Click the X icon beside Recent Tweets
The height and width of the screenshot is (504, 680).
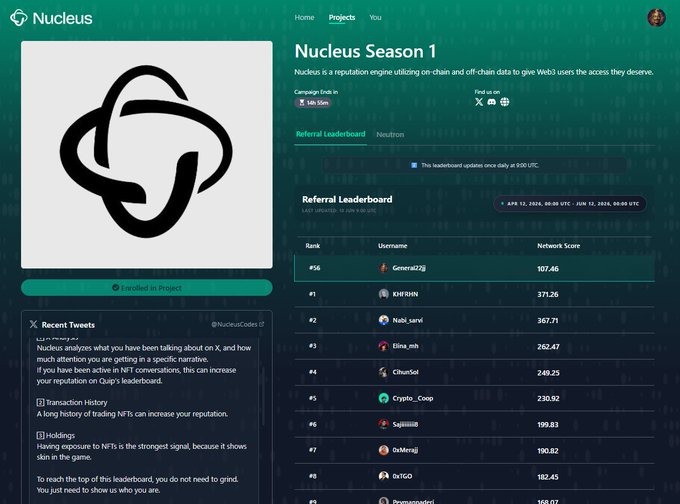pyautogui.click(x=33, y=324)
